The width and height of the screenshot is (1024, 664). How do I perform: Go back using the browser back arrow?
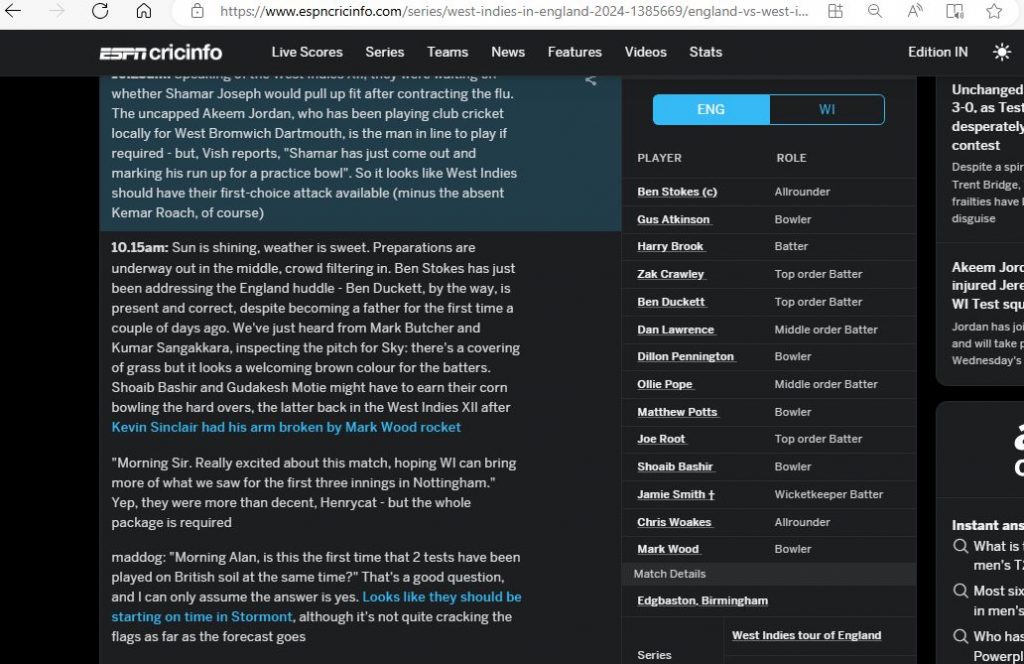(x=14, y=11)
